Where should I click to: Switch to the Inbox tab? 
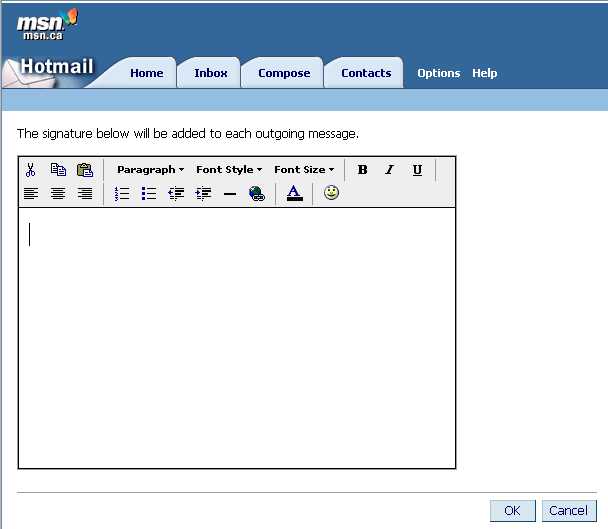tap(211, 73)
